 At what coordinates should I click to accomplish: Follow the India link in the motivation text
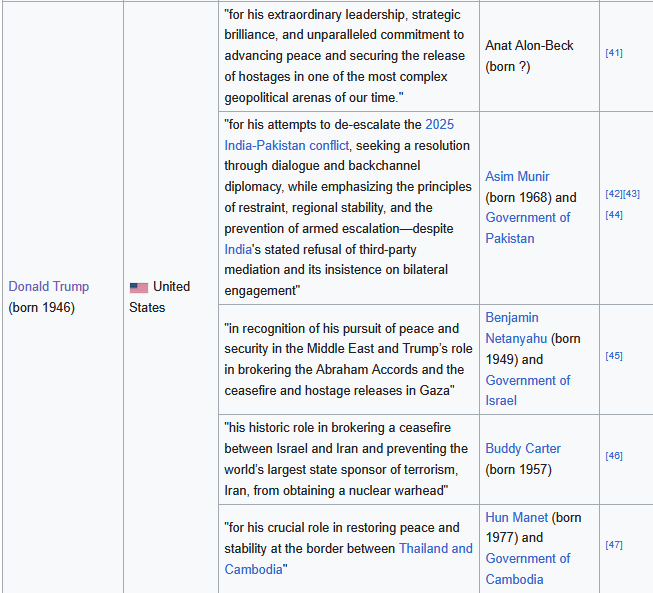tap(239, 249)
